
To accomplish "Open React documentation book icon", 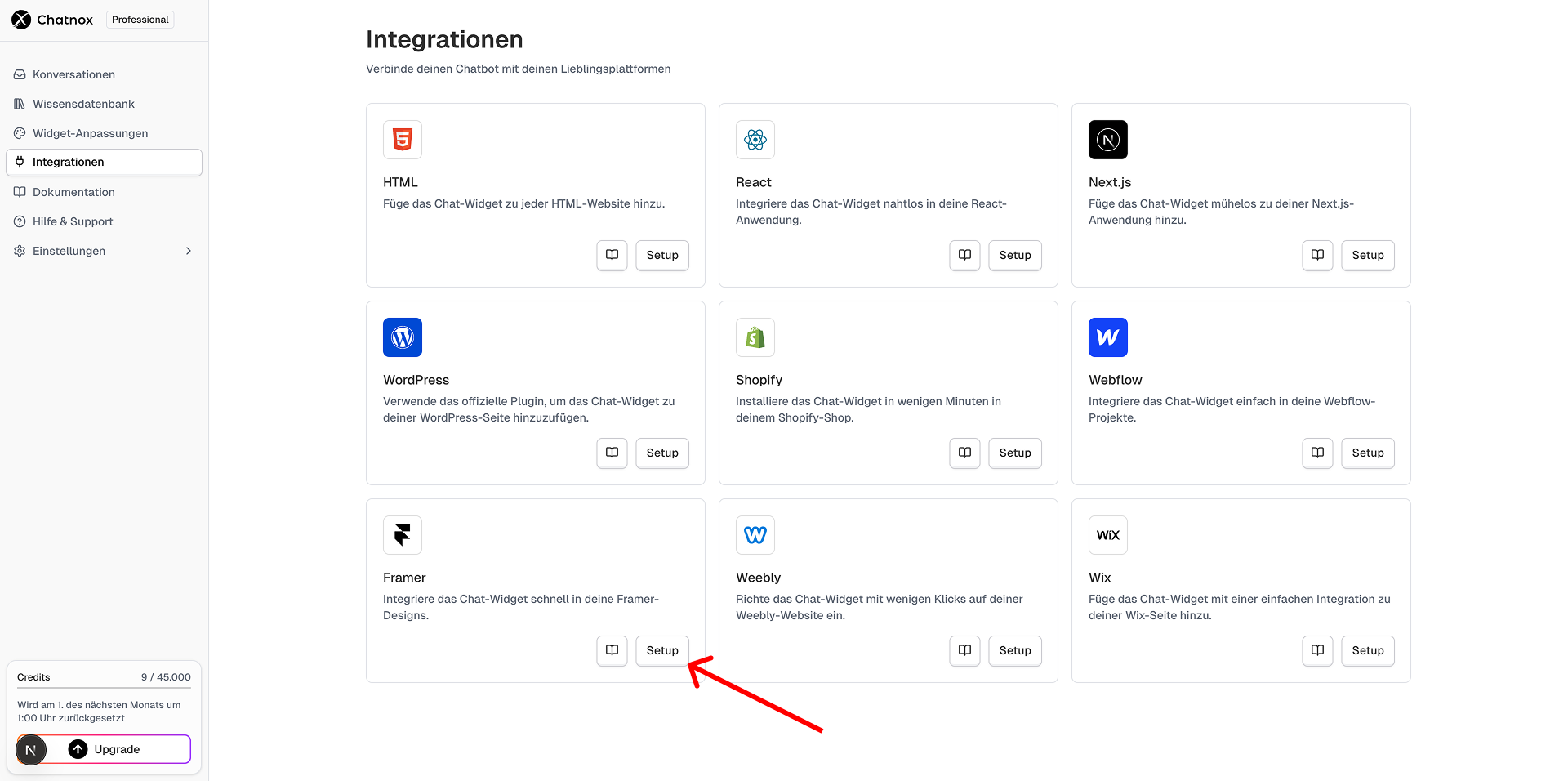I will 964,255.
